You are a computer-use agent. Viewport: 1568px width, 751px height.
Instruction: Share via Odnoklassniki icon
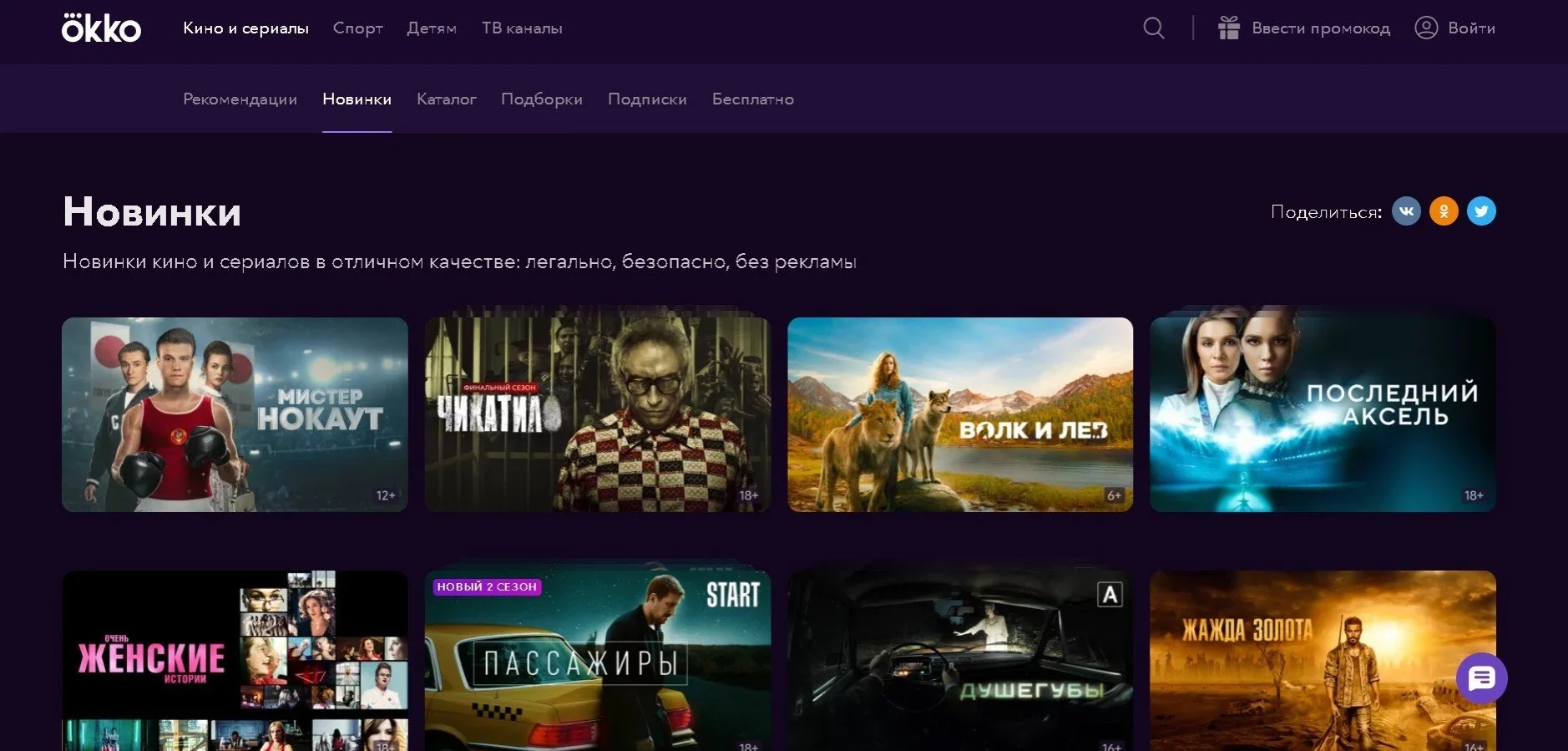(1444, 211)
